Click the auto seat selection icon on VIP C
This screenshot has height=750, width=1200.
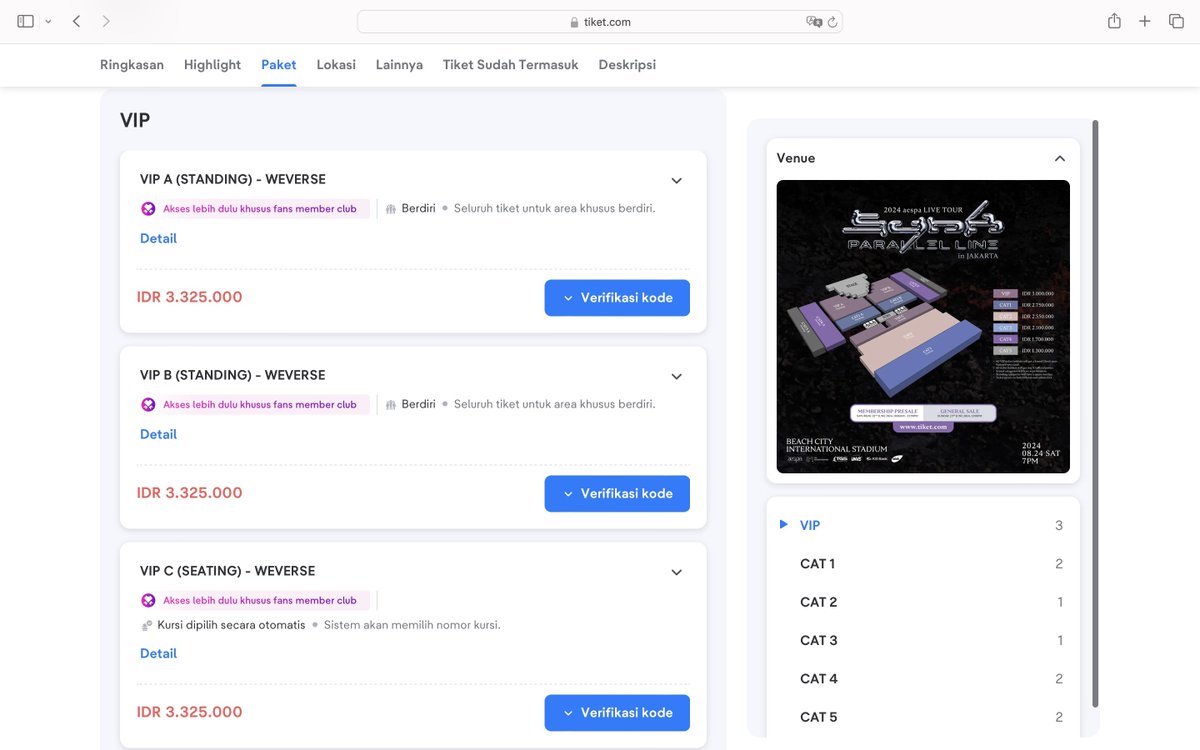147,625
